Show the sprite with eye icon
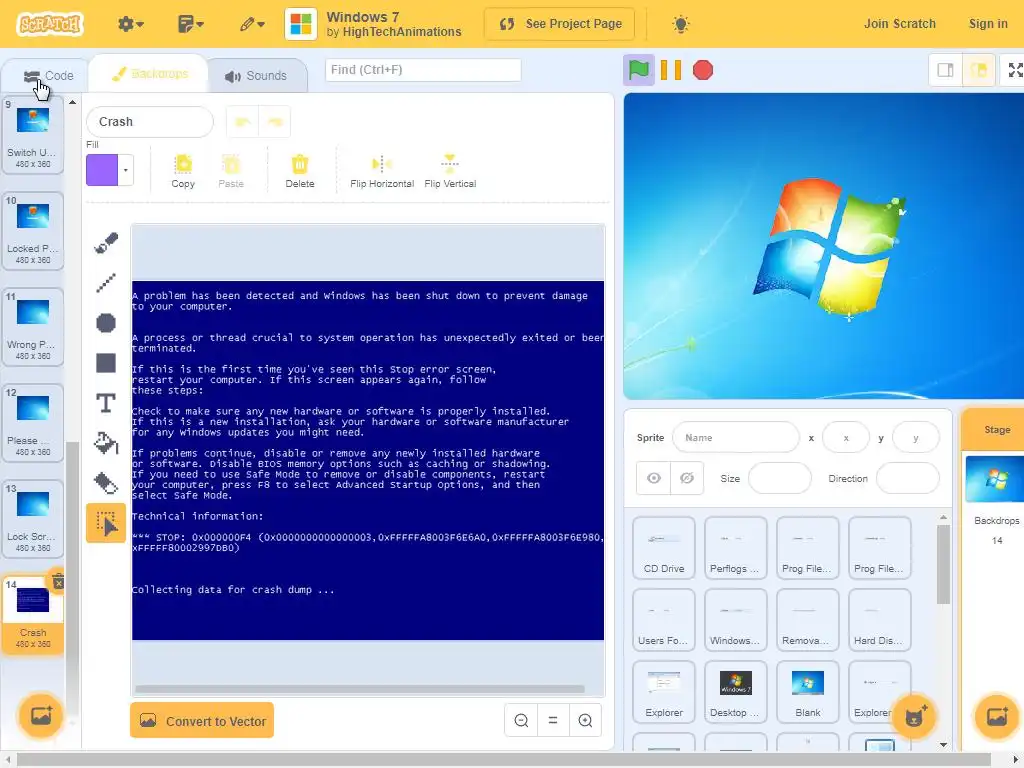1024x768 pixels. coord(653,478)
